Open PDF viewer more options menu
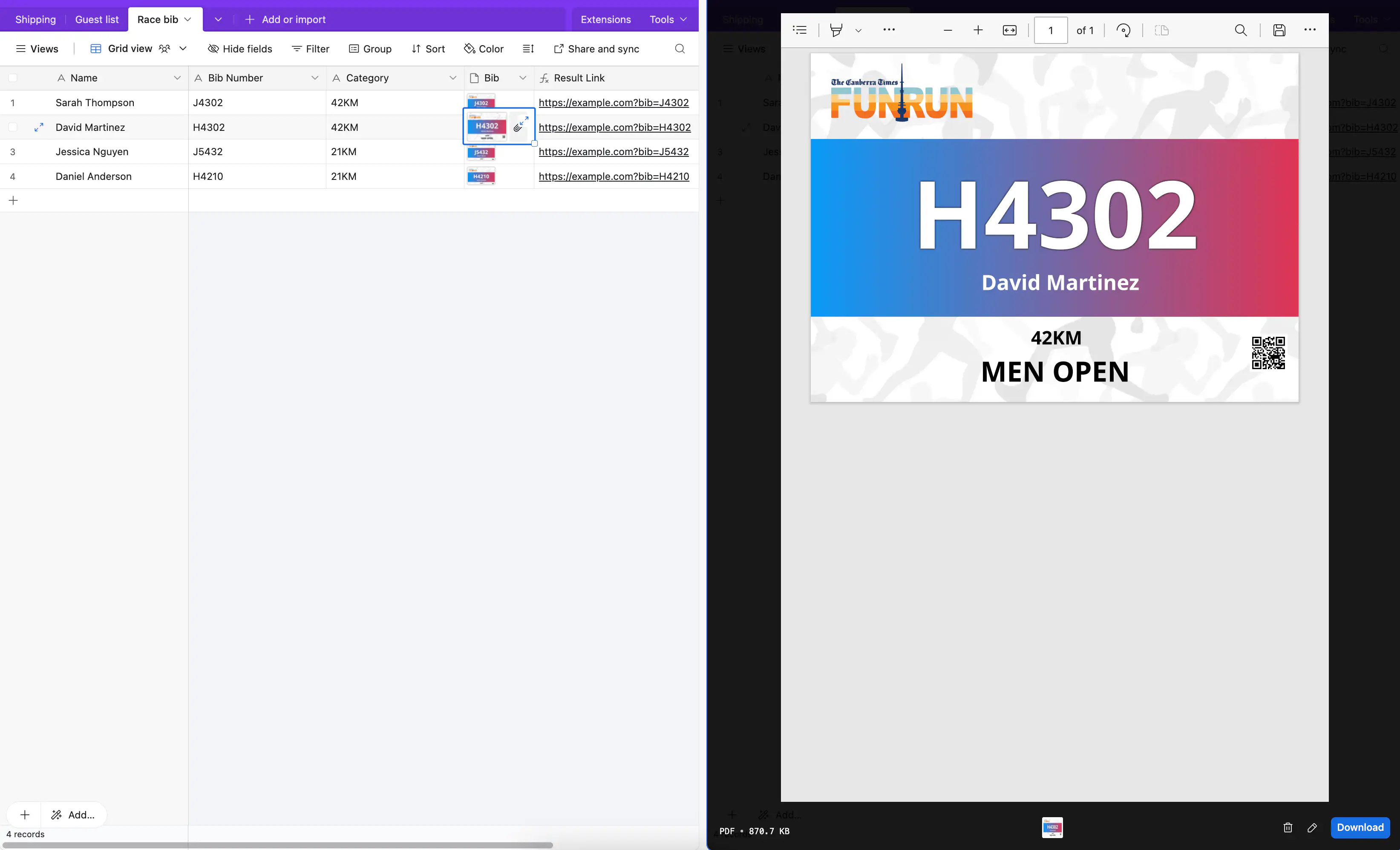The image size is (1400, 850). (x=1310, y=29)
